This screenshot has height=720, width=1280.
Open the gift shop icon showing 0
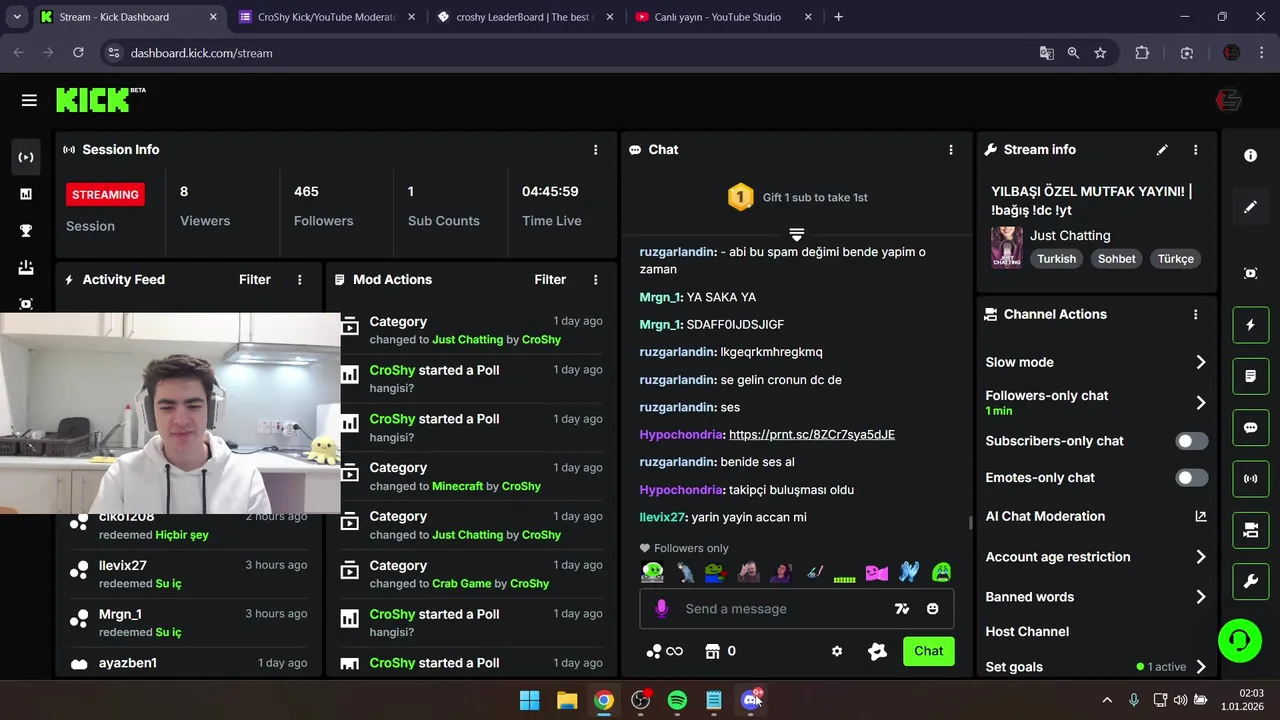coord(720,651)
